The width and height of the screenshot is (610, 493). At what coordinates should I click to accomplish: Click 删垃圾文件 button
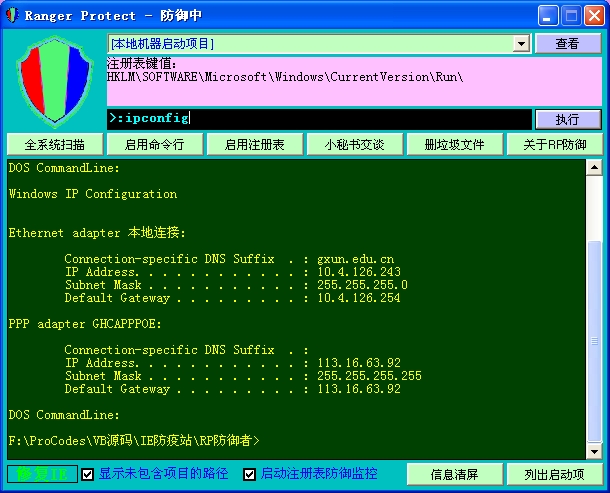click(x=455, y=145)
